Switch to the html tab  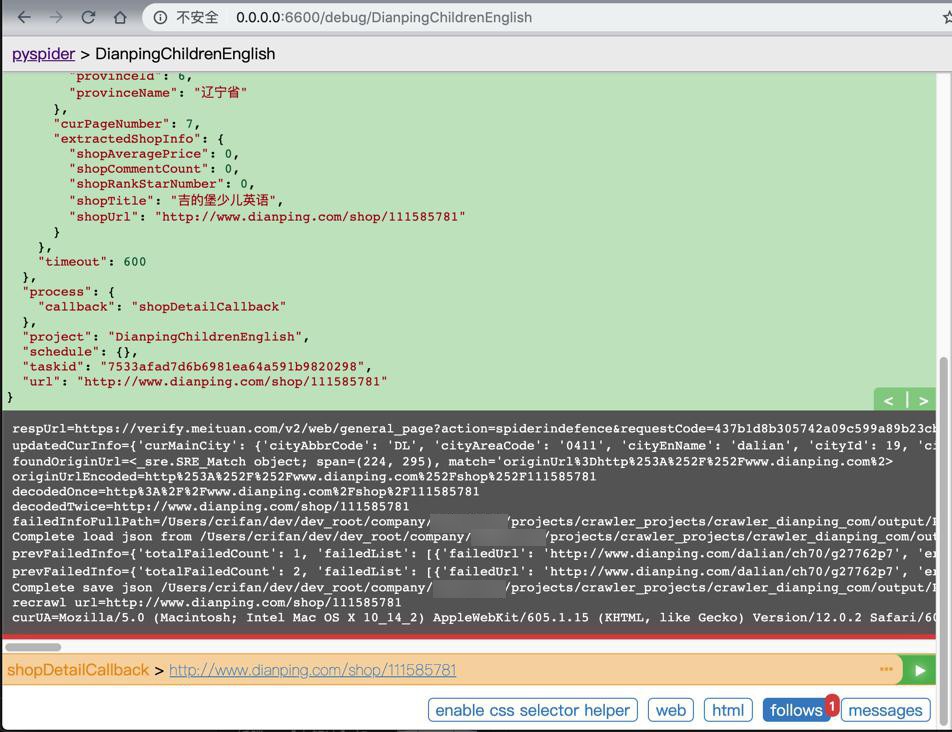(x=728, y=710)
